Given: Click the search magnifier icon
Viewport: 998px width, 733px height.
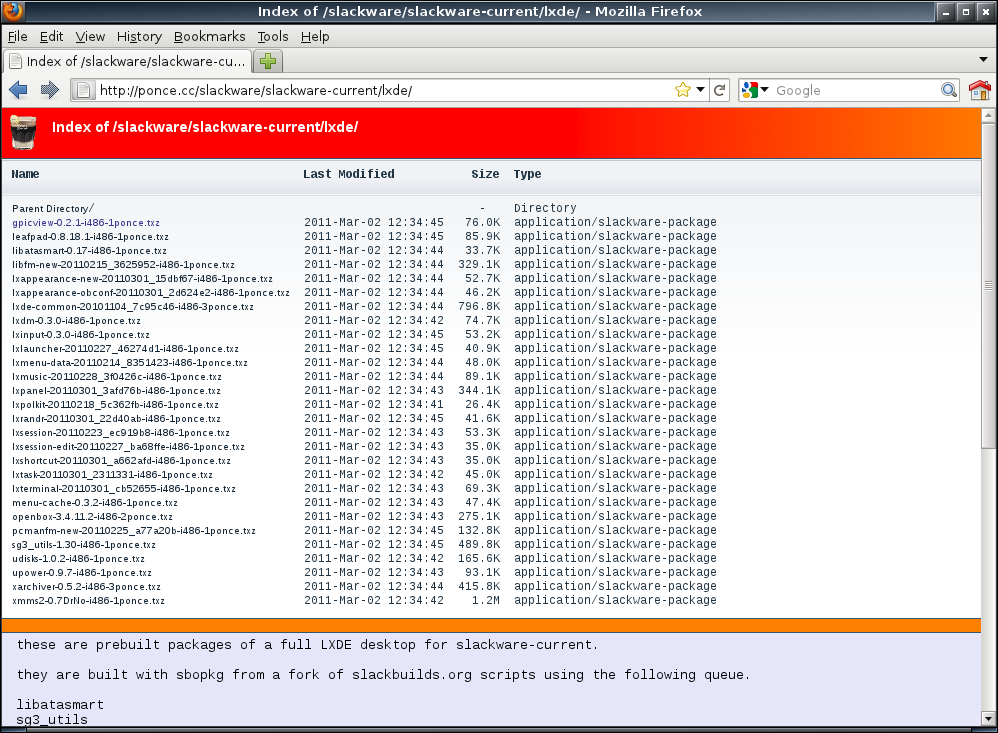Looking at the screenshot, I should click(x=949, y=90).
